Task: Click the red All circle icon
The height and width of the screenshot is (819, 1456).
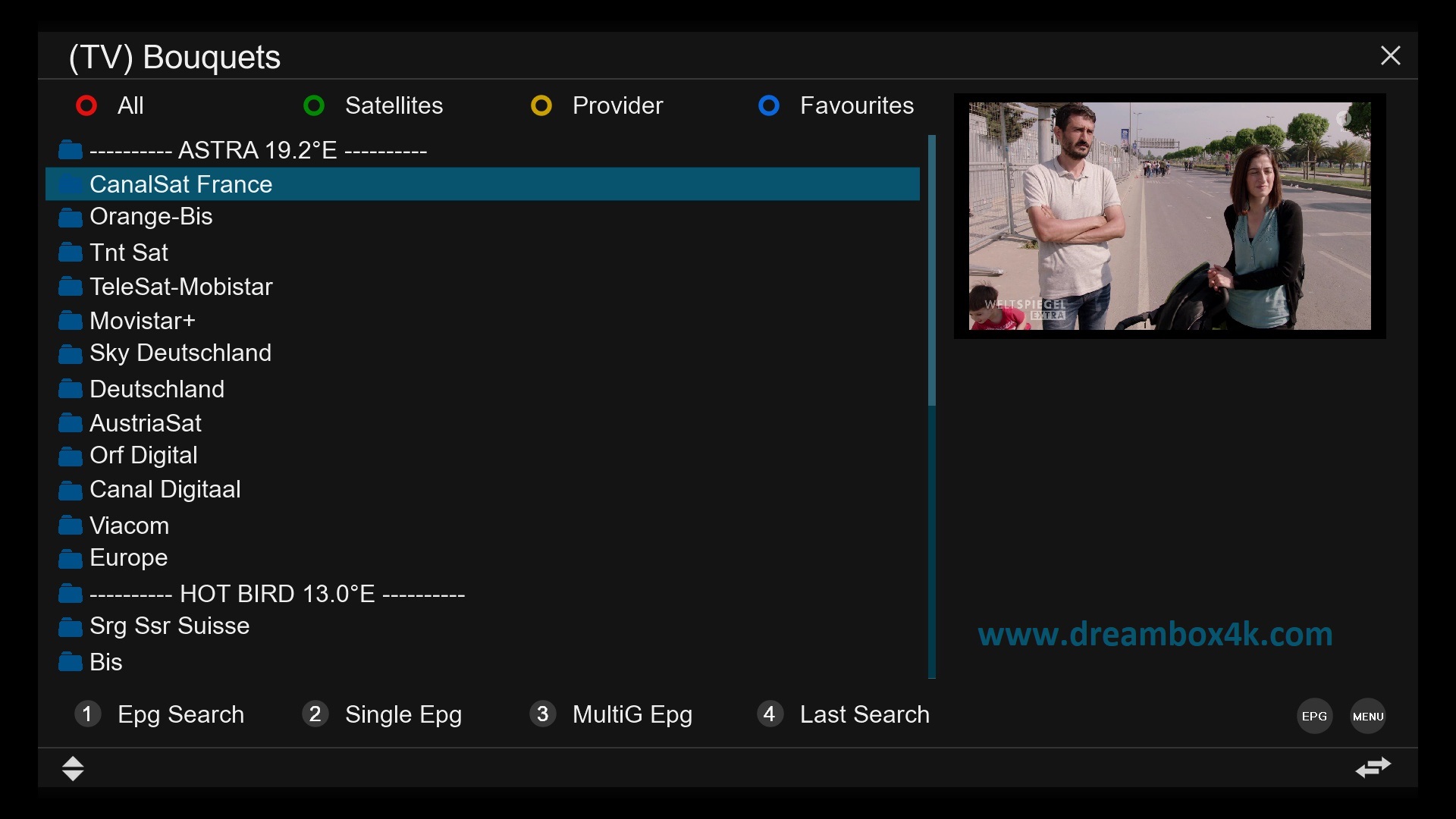Action: 86,105
